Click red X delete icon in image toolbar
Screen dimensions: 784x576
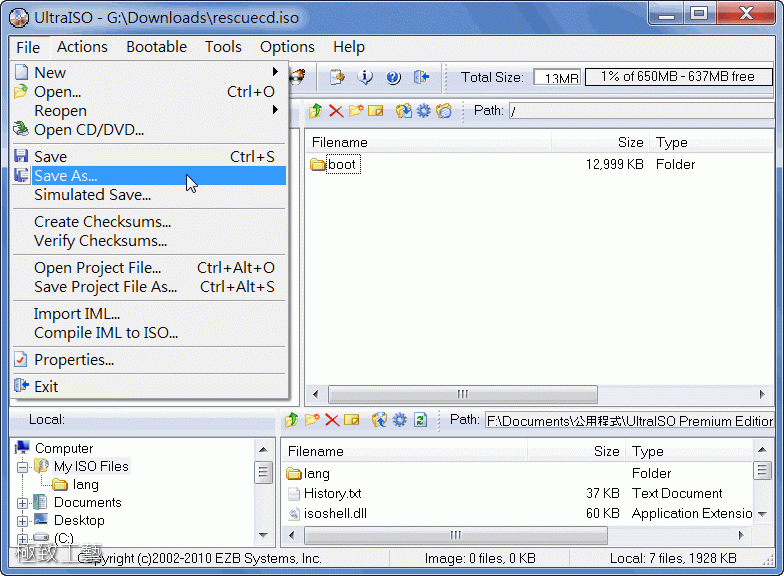[336, 110]
